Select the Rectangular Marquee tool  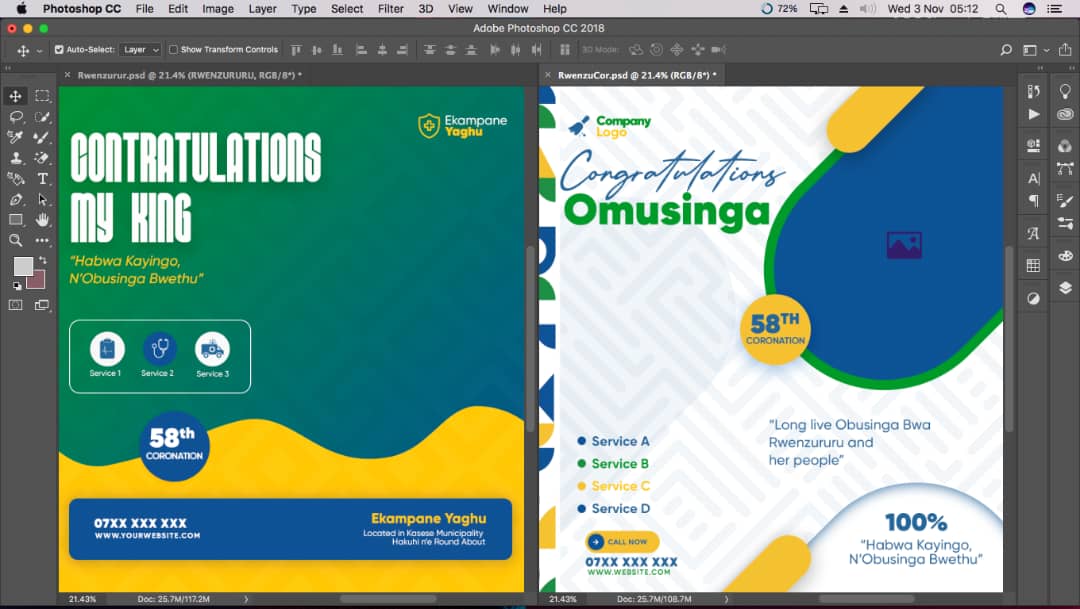[43, 97]
